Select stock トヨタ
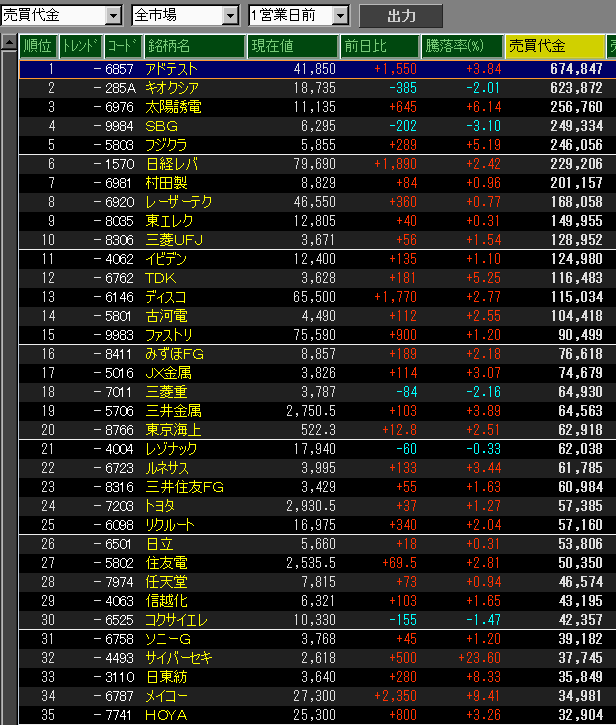Image resolution: width=616 pixels, height=725 pixels. tap(160, 506)
